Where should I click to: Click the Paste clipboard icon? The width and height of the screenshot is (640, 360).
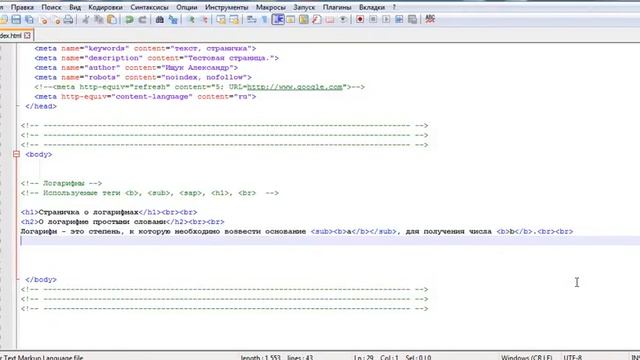[x=112, y=19]
